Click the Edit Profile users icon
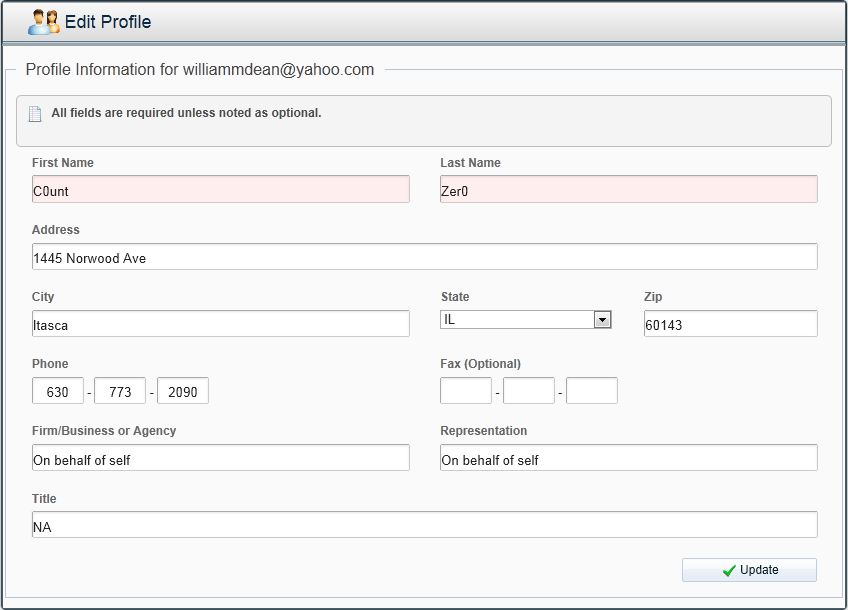 (44, 22)
